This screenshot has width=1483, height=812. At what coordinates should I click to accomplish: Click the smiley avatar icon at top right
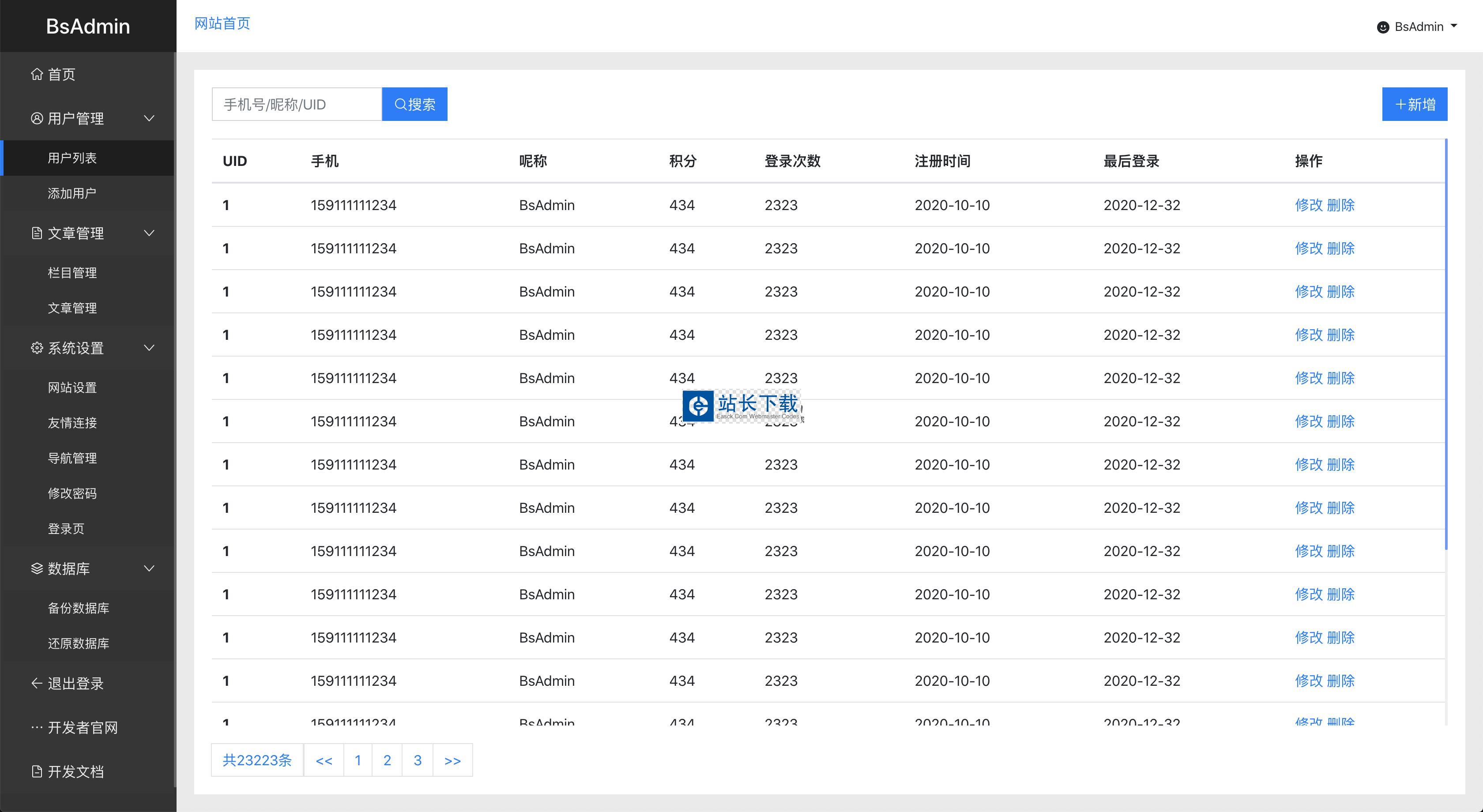(1383, 27)
